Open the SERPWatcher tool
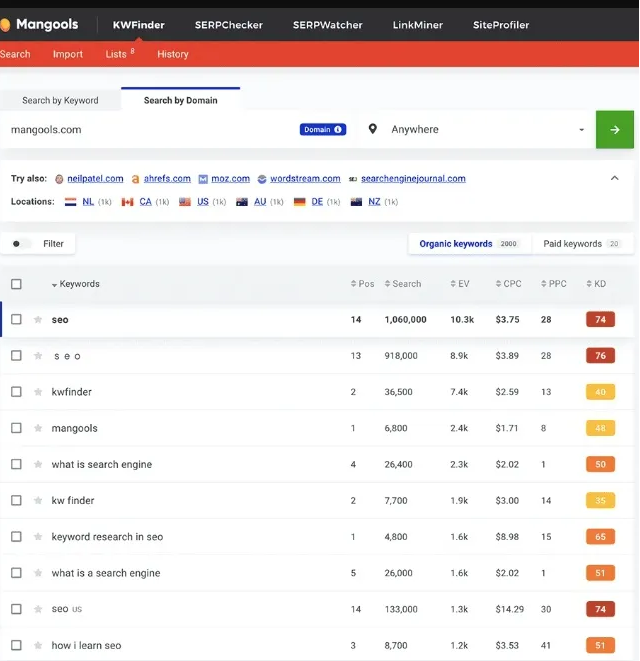This screenshot has width=640, height=661. tap(328, 25)
